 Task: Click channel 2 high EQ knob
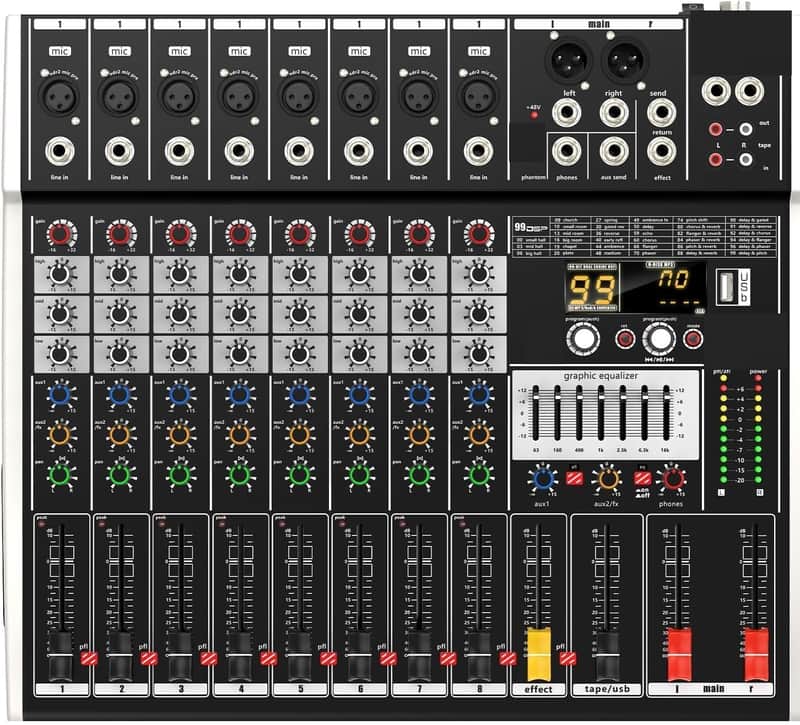(x=120, y=274)
